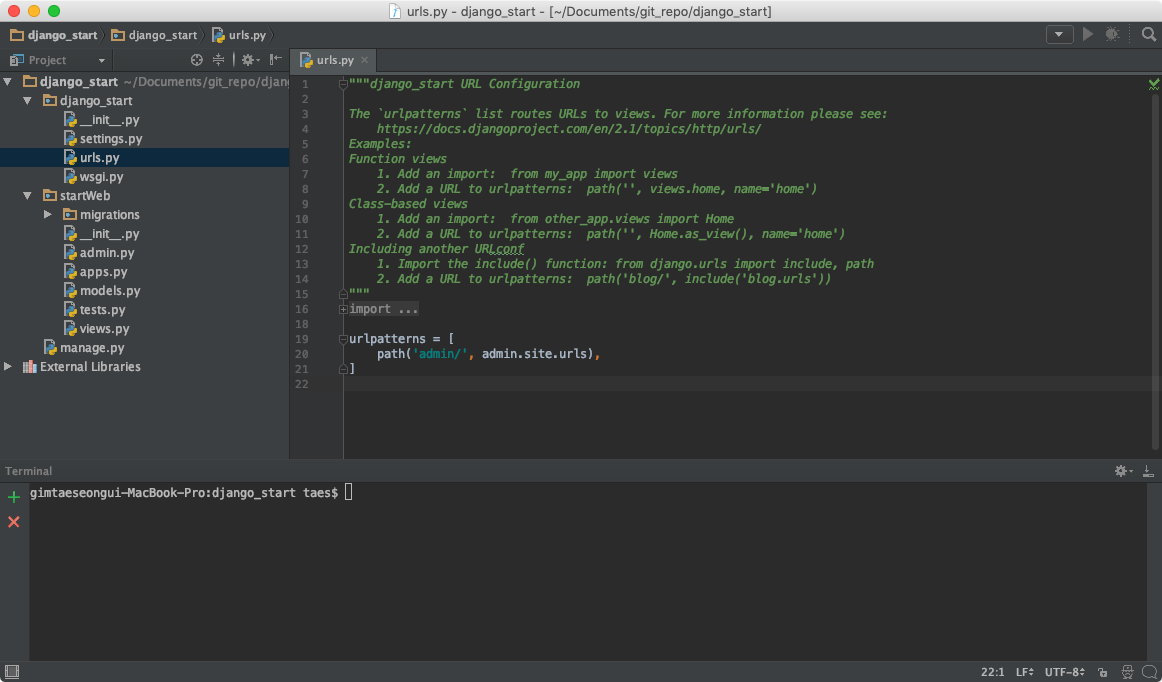Open Search Everywhere magnifier icon
Viewport: 1162px width, 682px height.
(x=1149, y=35)
